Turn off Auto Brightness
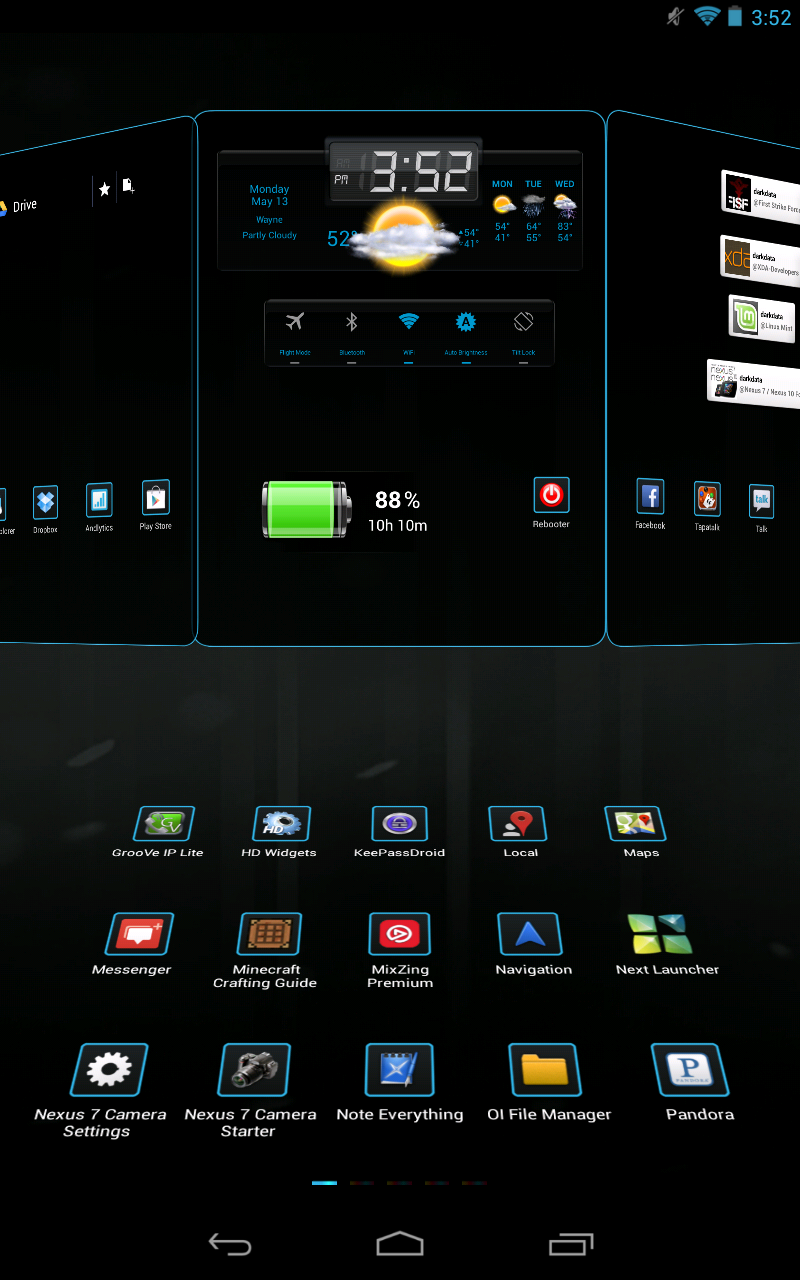The width and height of the screenshot is (800, 1280). pyautogui.click(x=465, y=322)
